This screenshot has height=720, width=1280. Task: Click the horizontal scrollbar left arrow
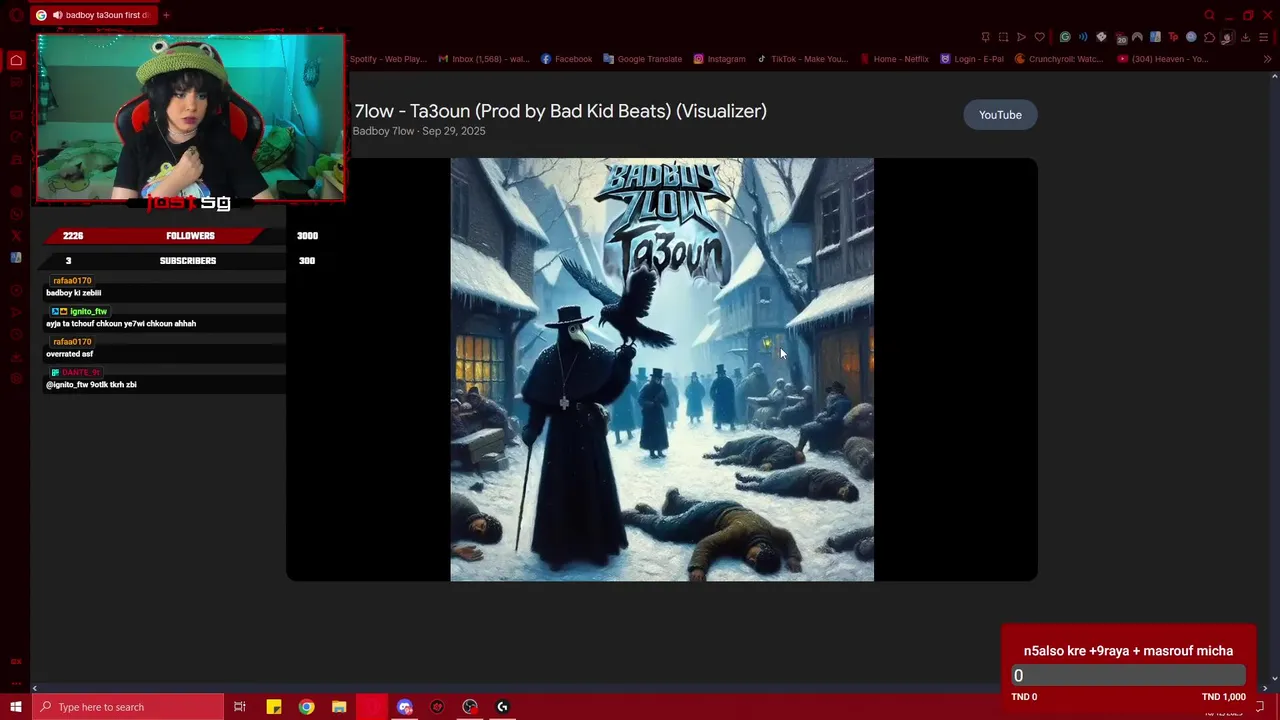tap(35, 688)
